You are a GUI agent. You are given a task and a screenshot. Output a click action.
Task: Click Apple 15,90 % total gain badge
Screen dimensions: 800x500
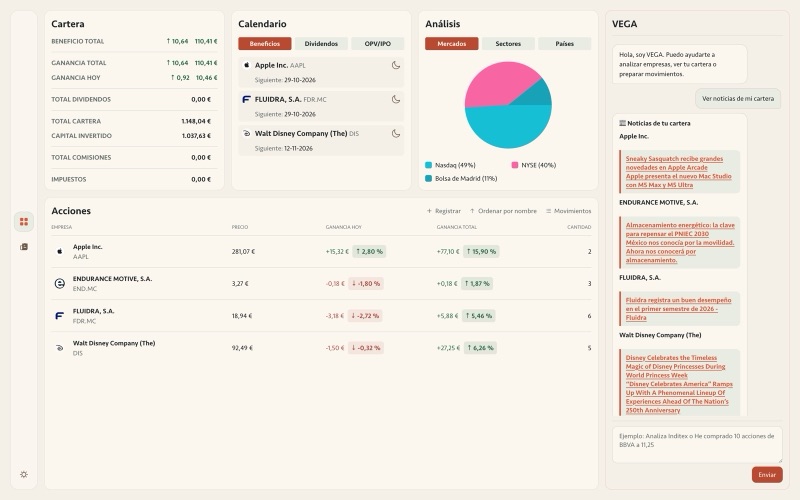pos(481,252)
